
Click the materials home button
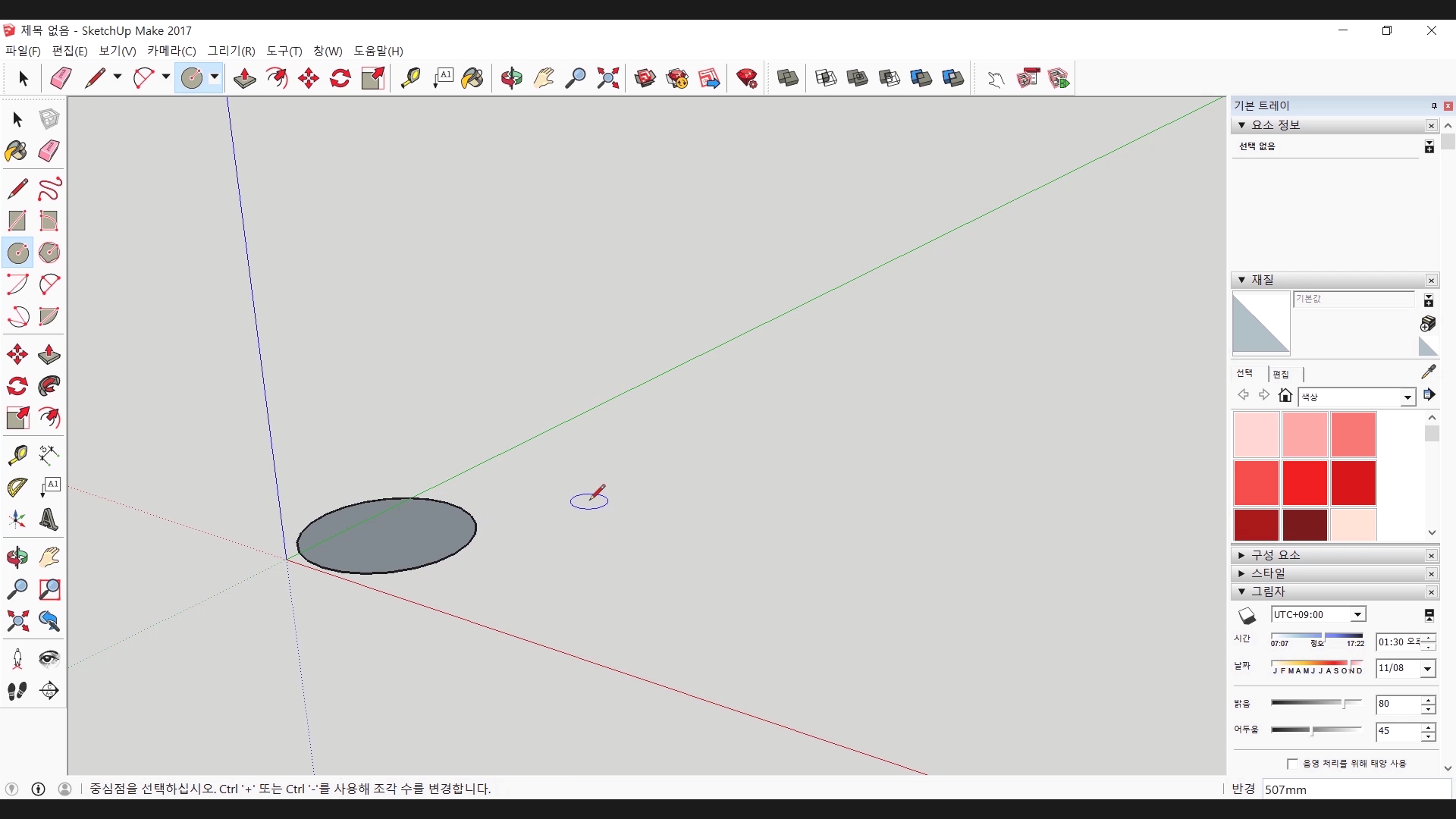pyautogui.click(x=1285, y=395)
